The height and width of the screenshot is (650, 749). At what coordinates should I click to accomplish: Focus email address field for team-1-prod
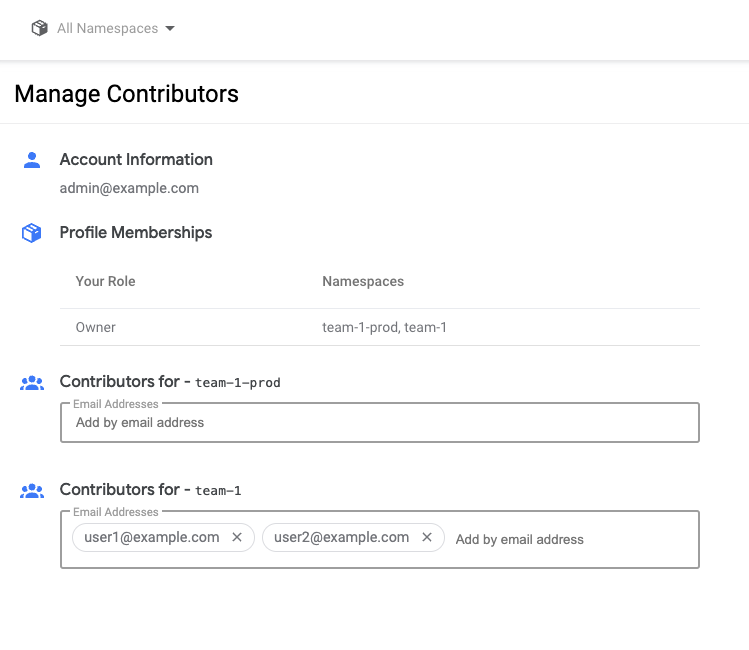[380, 423]
